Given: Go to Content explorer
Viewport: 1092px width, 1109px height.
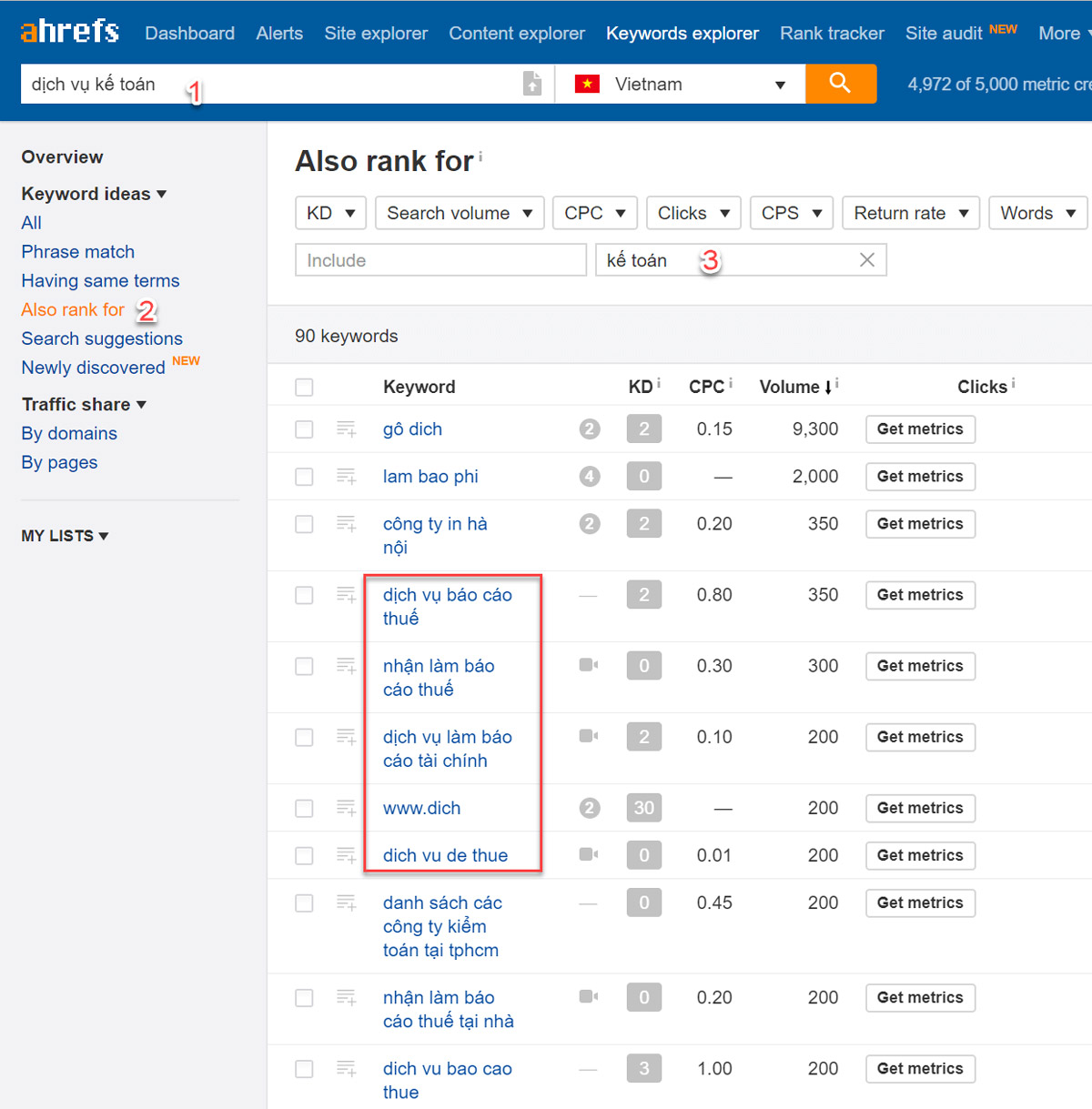Looking at the screenshot, I should (x=517, y=33).
